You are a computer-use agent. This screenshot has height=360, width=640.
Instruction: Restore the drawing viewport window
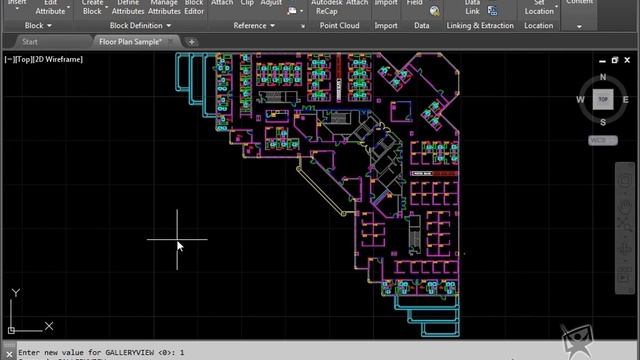615,60
